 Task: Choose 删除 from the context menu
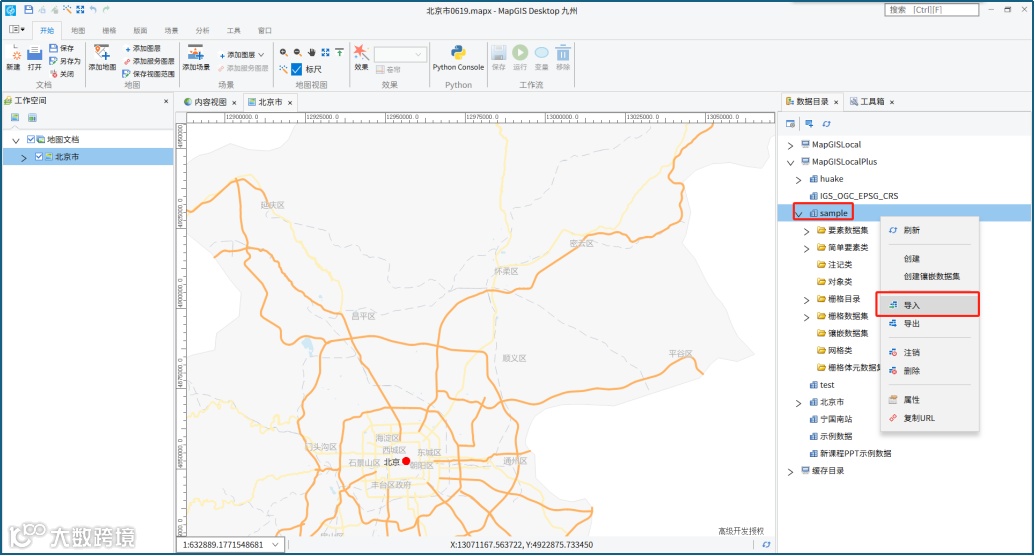[928, 371]
